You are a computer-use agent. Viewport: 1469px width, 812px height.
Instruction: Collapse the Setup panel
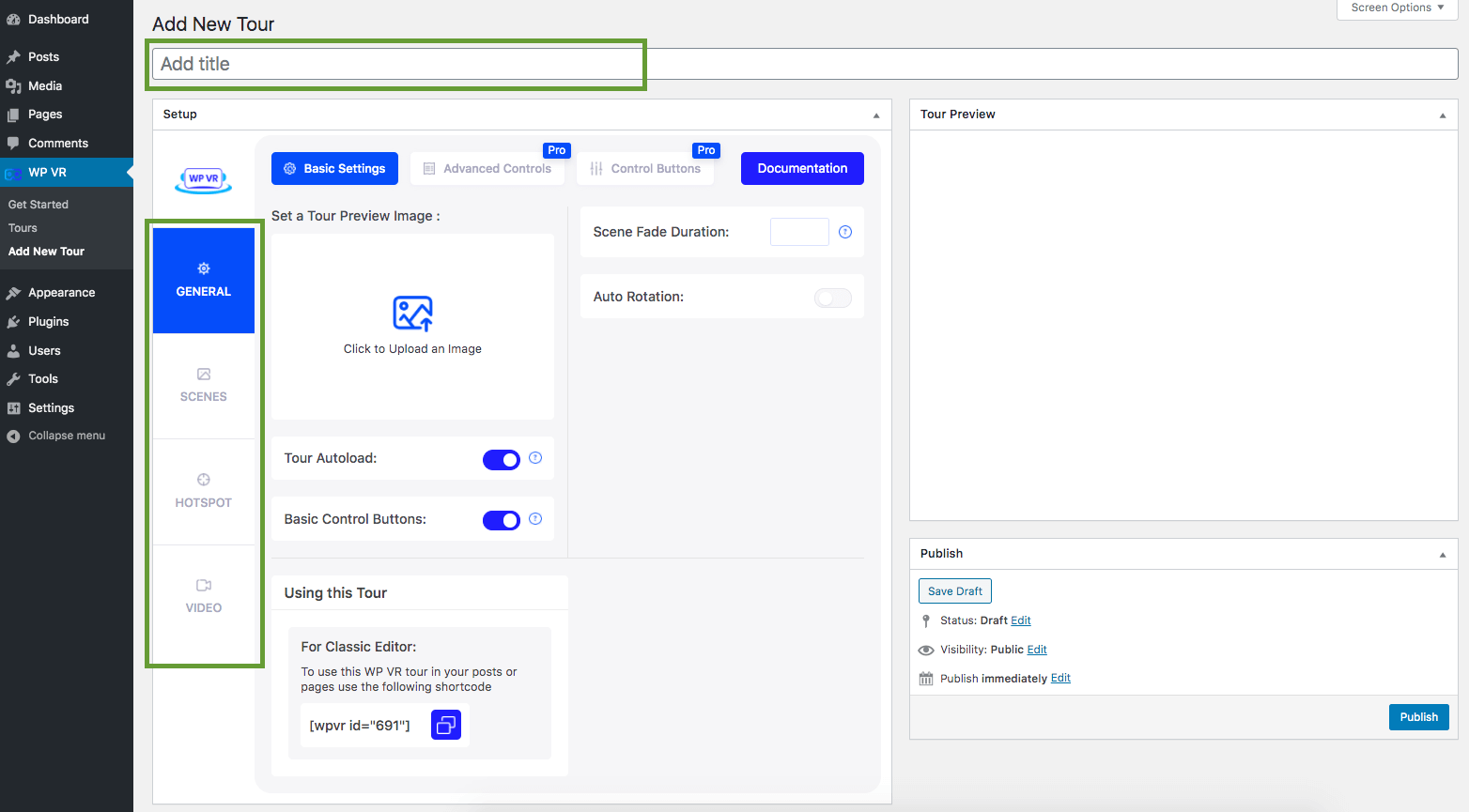[x=876, y=115]
